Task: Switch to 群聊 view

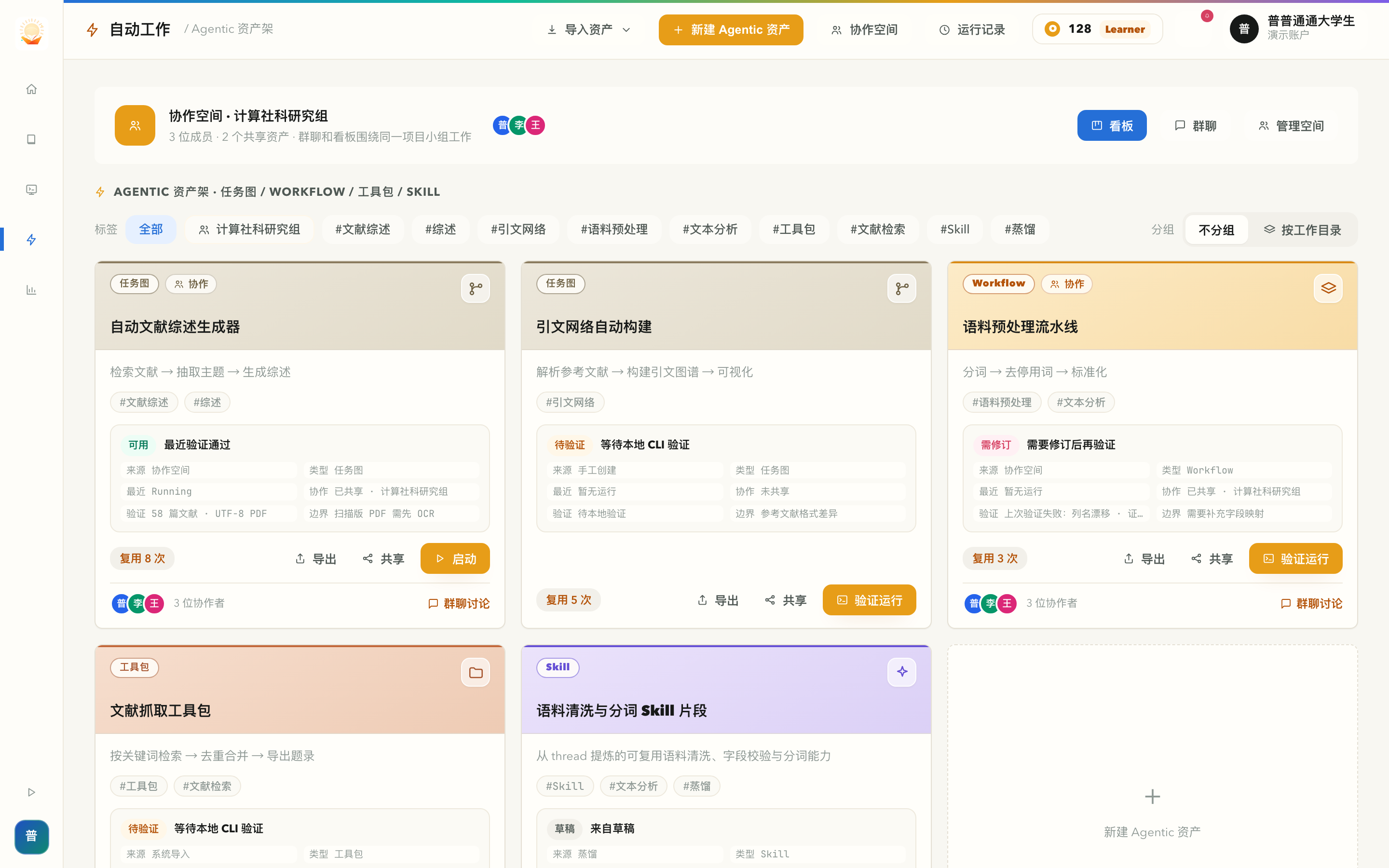Action: (1196, 125)
